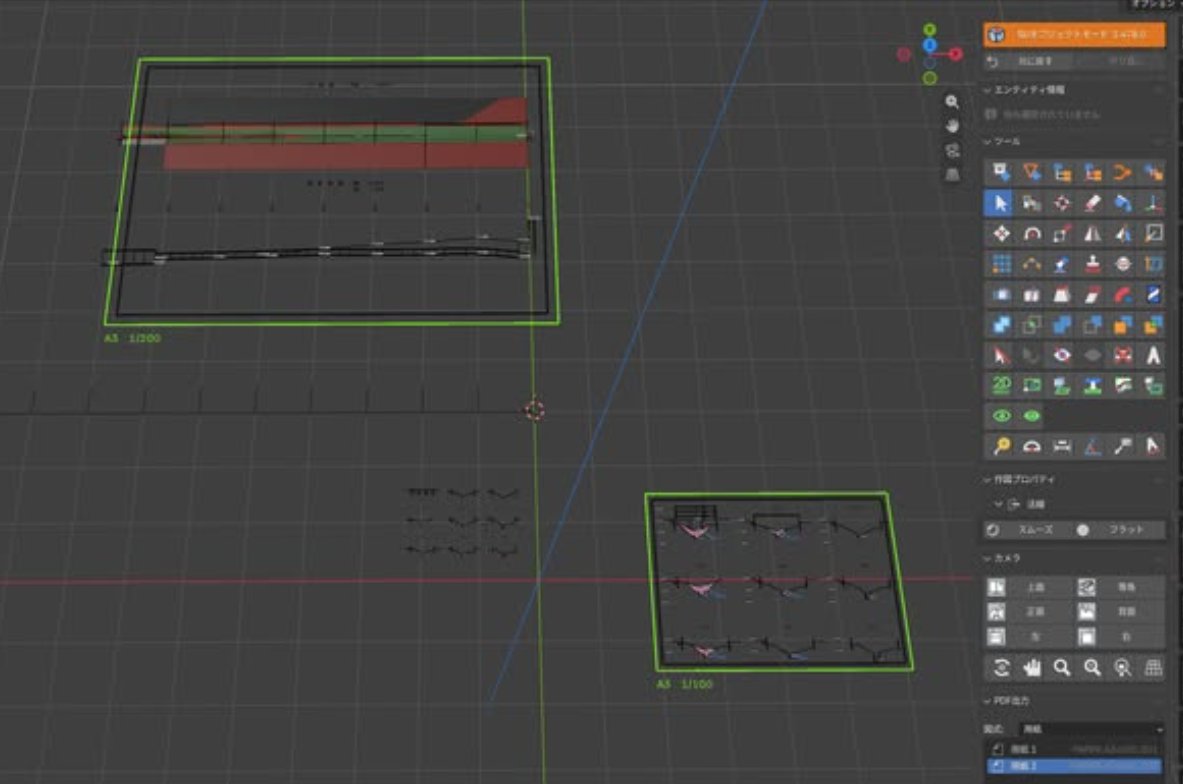Open the 形式 dropdown showing 用紙
This screenshot has height=784, width=1183.
point(1090,729)
